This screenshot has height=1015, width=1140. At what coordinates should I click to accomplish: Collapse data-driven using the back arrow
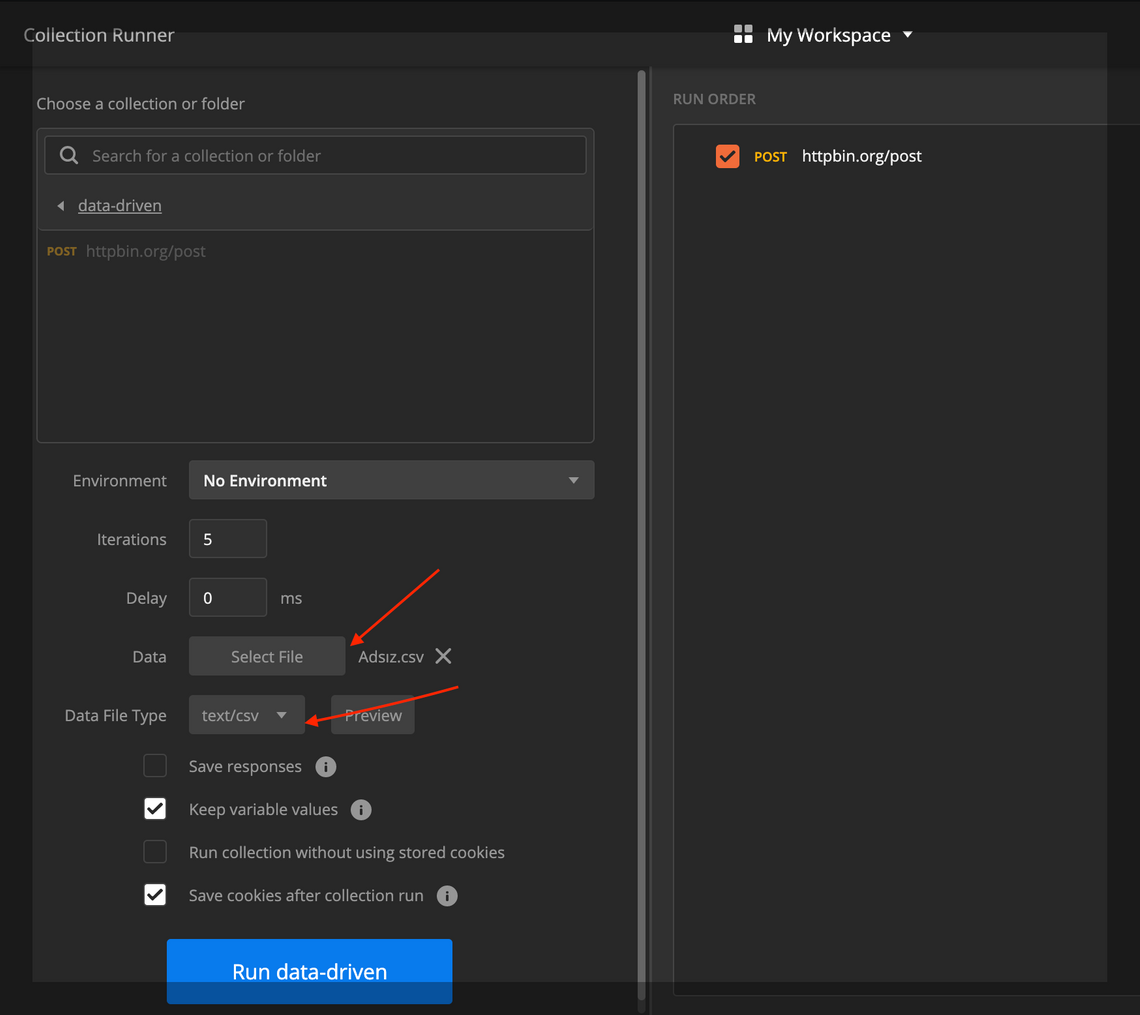60,206
